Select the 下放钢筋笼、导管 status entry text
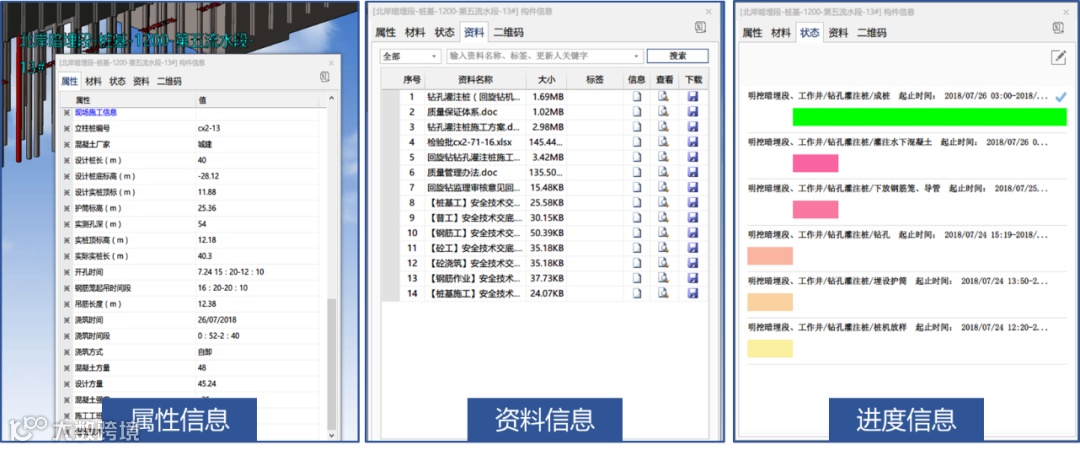The height and width of the screenshot is (450, 1080). [897, 188]
